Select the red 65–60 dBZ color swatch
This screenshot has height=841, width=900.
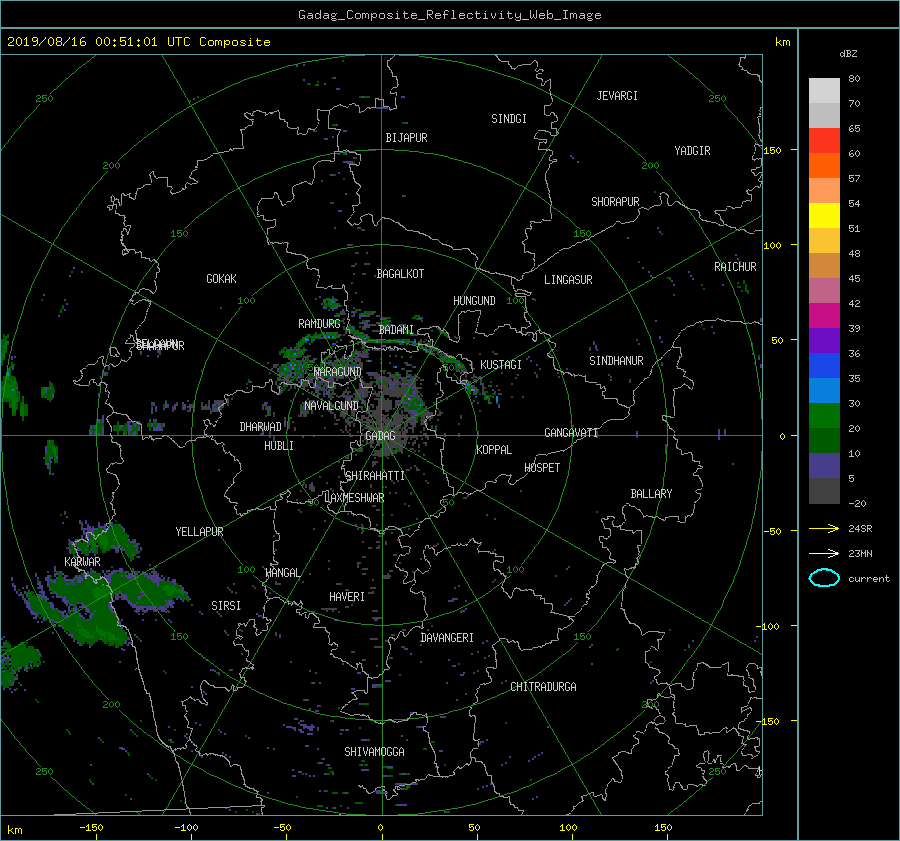pyautogui.click(x=824, y=141)
